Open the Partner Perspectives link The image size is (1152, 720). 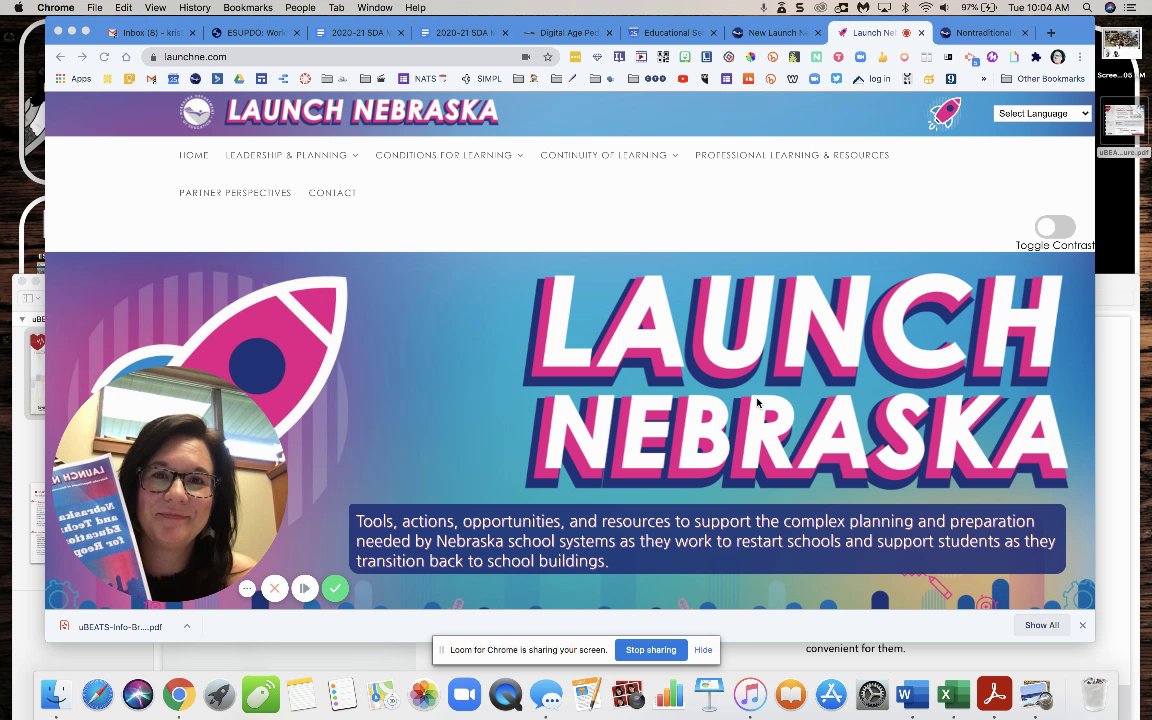click(235, 192)
